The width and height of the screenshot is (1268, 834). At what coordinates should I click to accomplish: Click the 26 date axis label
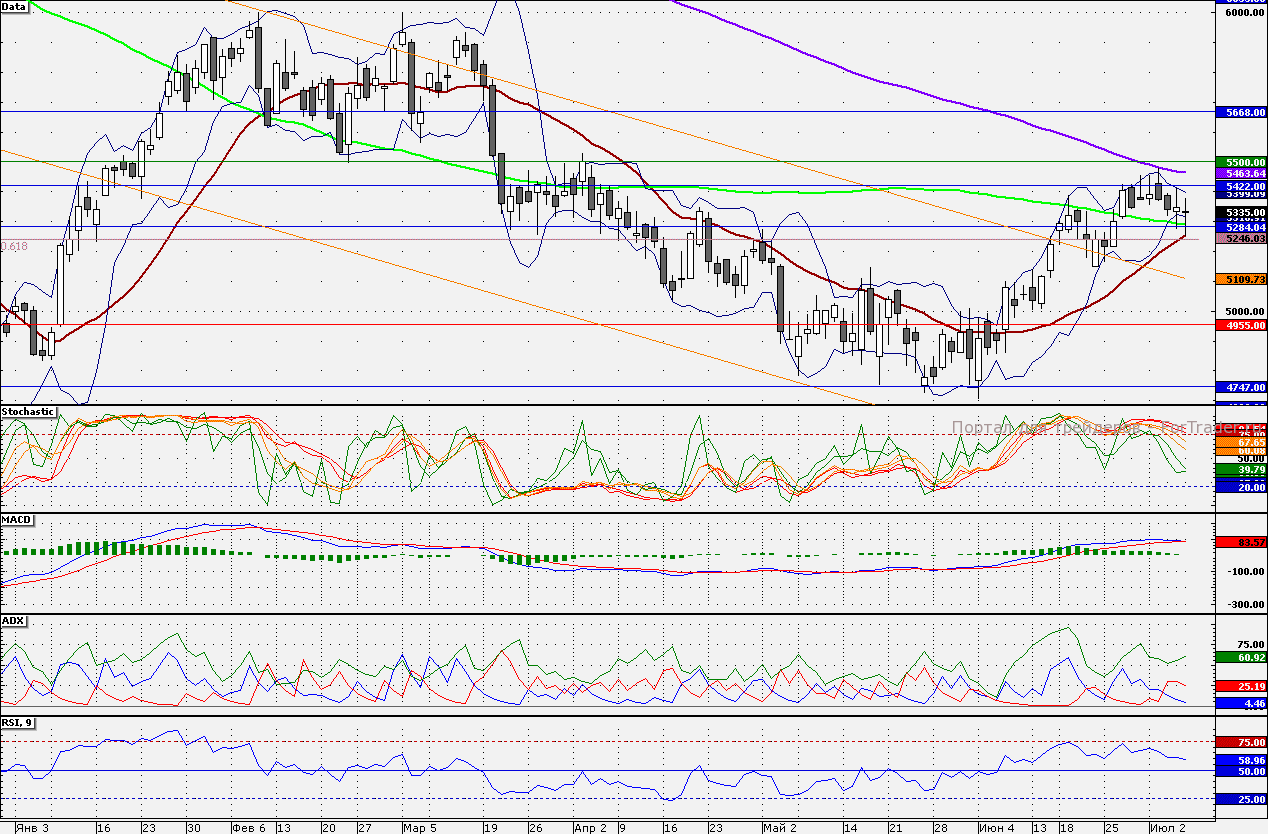pyautogui.click(x=535, y=828)
